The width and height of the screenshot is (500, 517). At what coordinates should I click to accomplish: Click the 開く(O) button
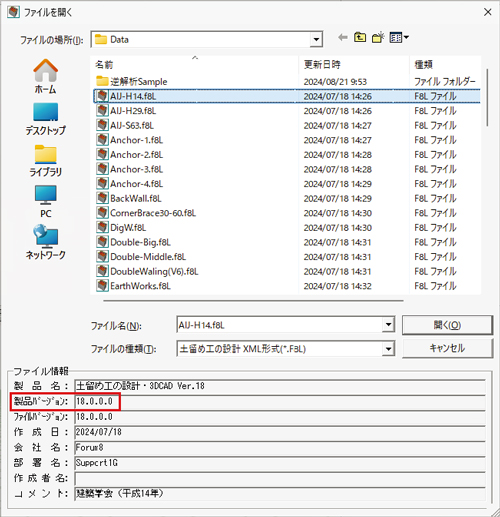pos(447,325)
